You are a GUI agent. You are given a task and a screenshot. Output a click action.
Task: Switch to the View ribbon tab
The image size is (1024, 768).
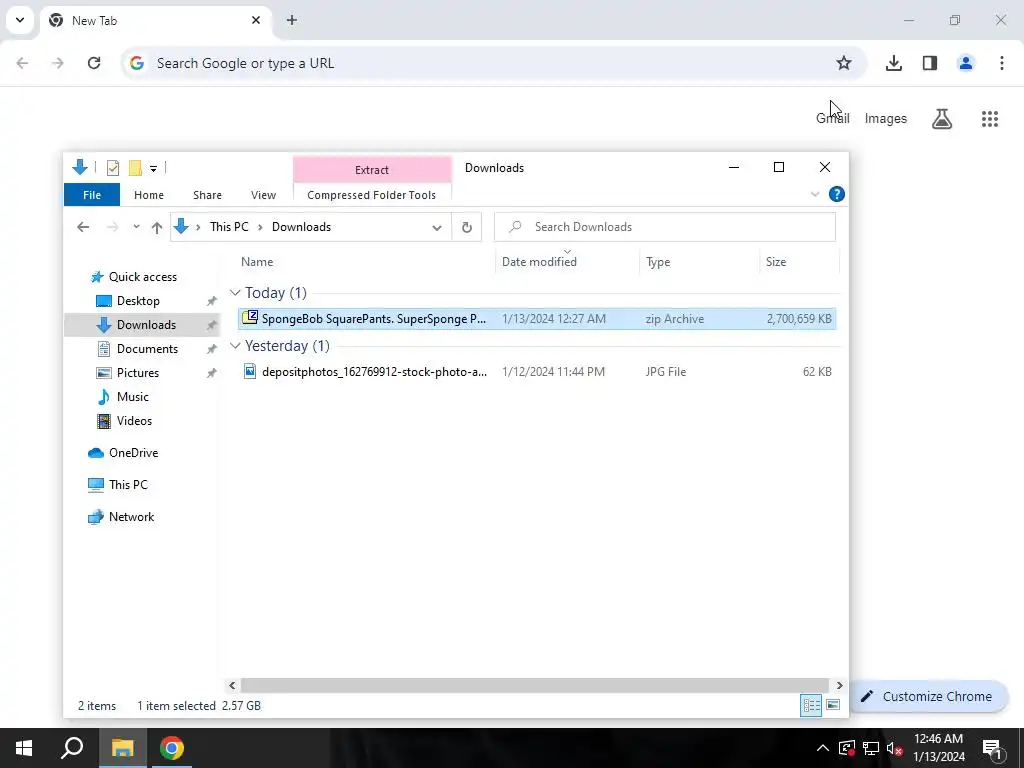pyautogui.click(x=263, y=195)
